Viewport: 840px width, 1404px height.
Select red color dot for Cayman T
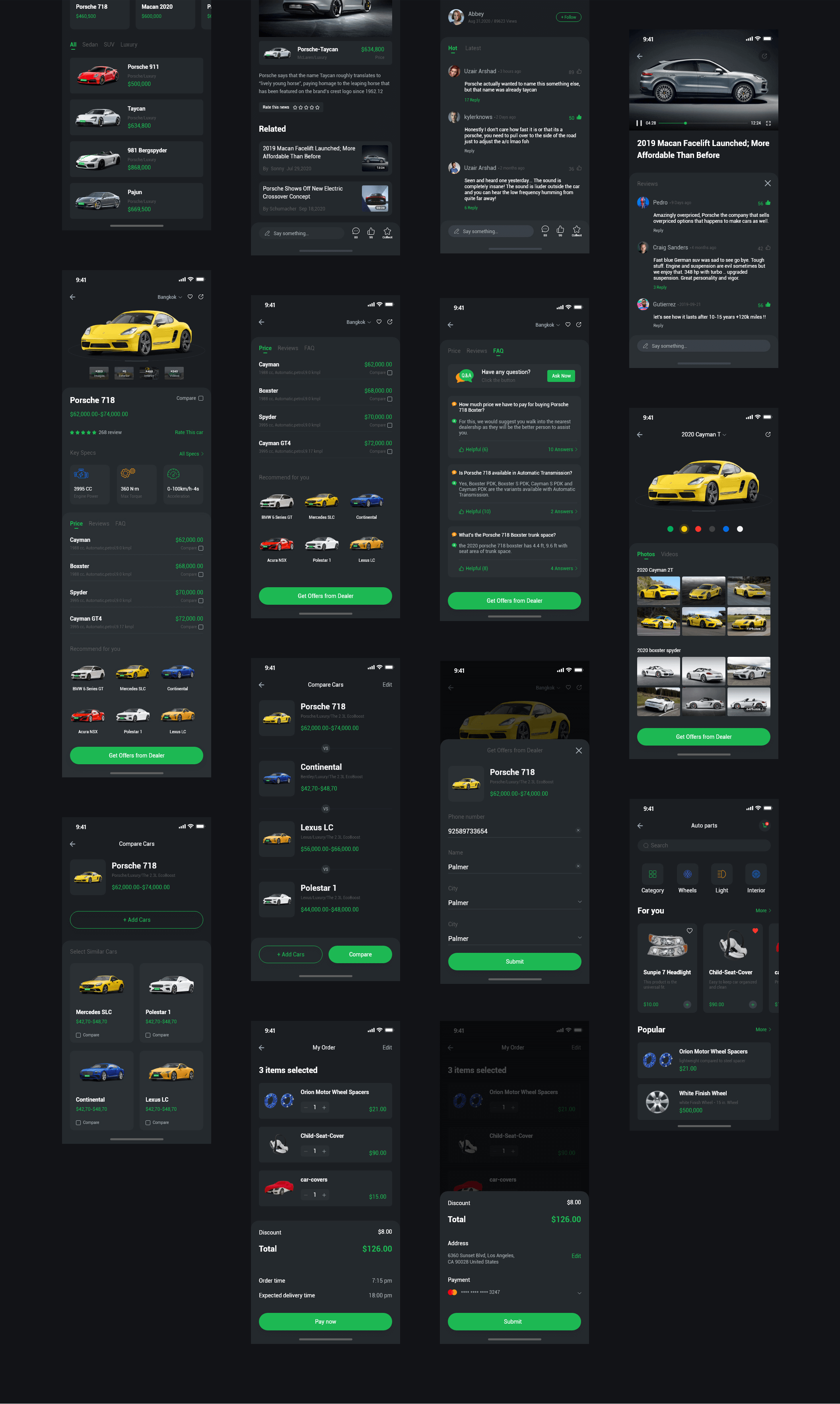tap(698, 529)
